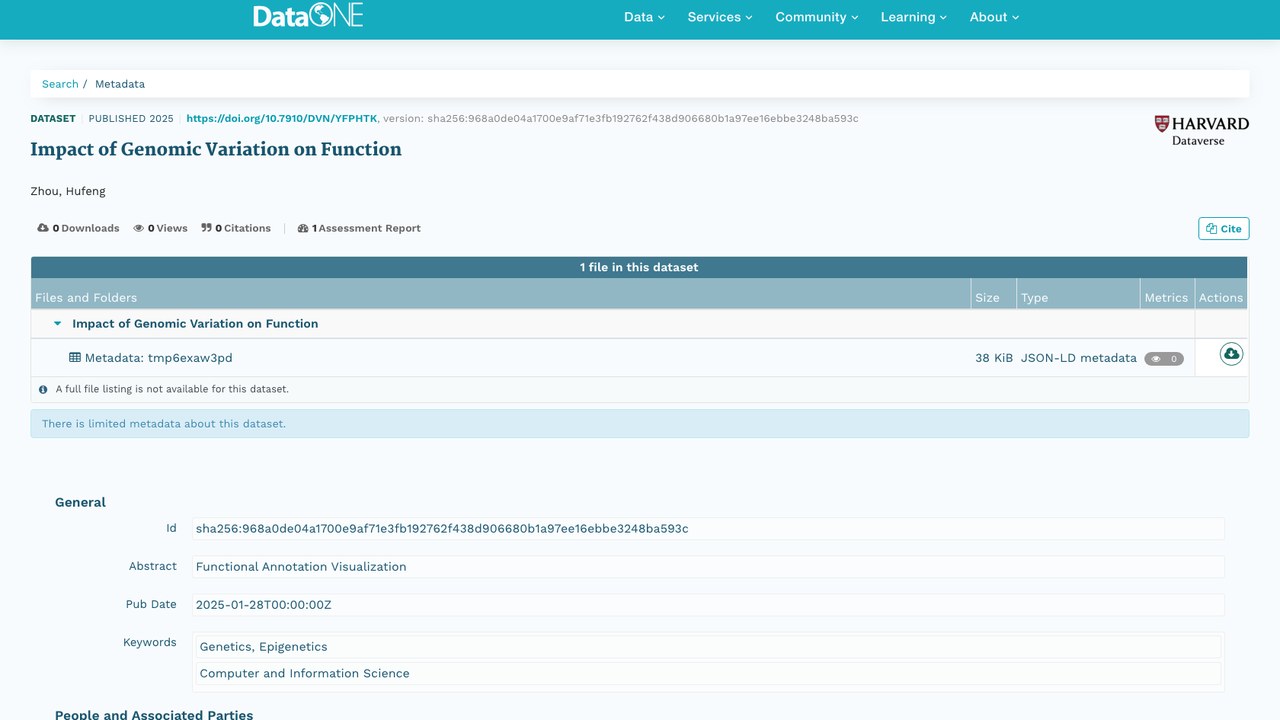Click the General section heading
Viewport: 1280px width, 720px height.
point(80,502)
